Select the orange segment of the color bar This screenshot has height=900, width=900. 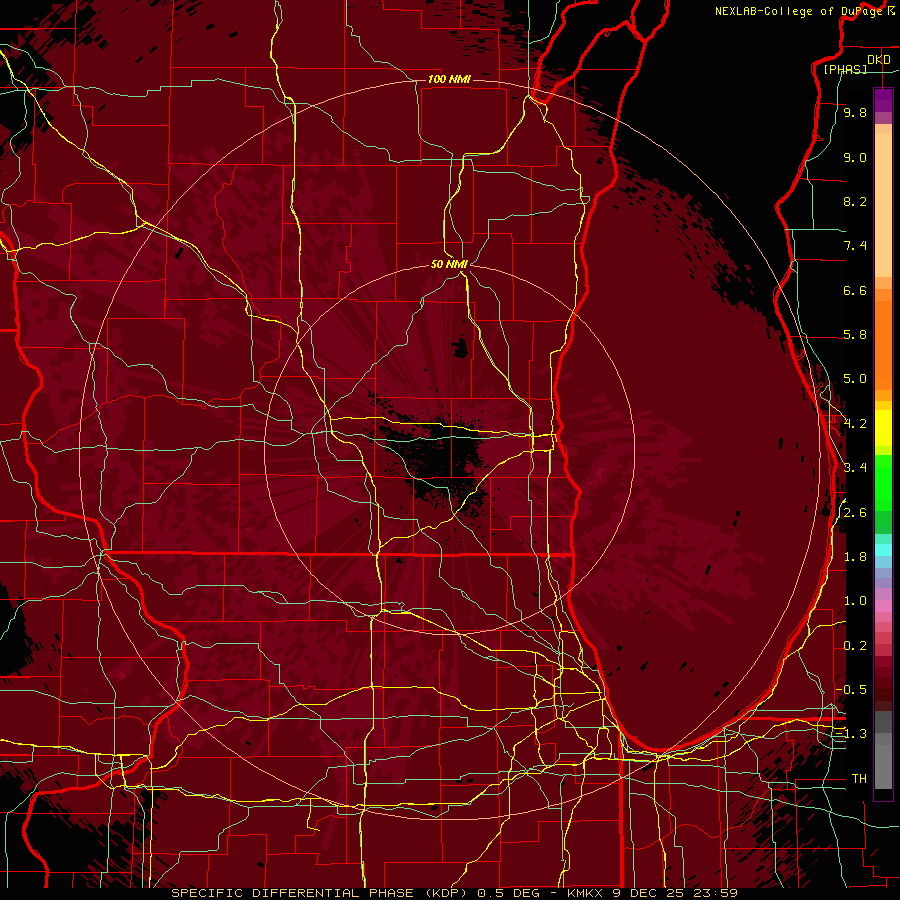pos(883,346)
